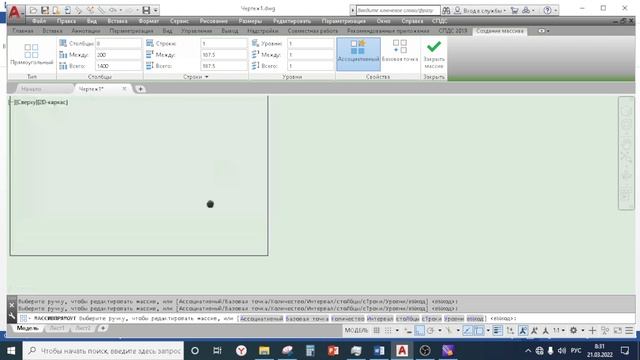Switch to the Модель layout tab
Viewport: 640px width, 360px height.
27,328
